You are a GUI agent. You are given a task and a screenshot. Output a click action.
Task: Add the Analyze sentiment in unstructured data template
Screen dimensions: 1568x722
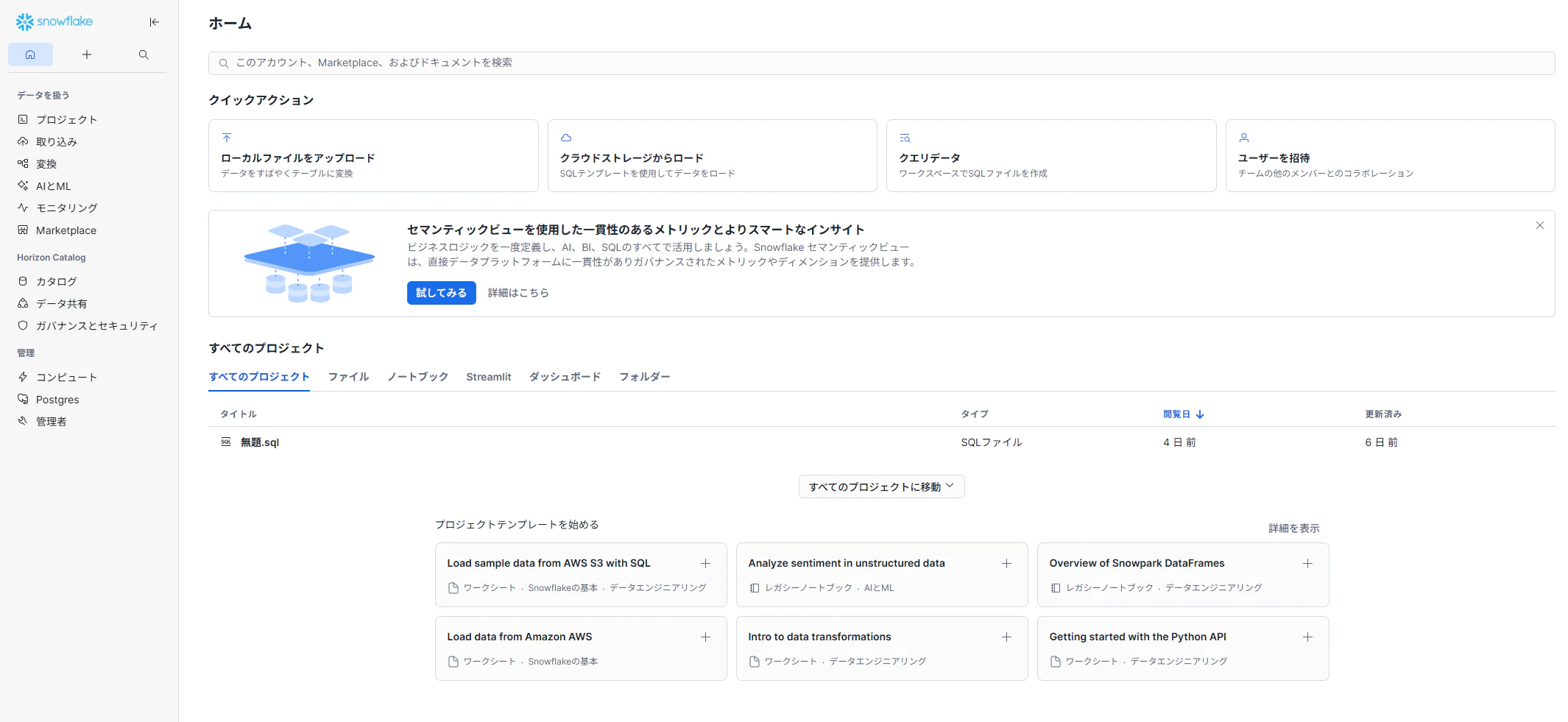pyautogui.click(x=1006, y=563)
